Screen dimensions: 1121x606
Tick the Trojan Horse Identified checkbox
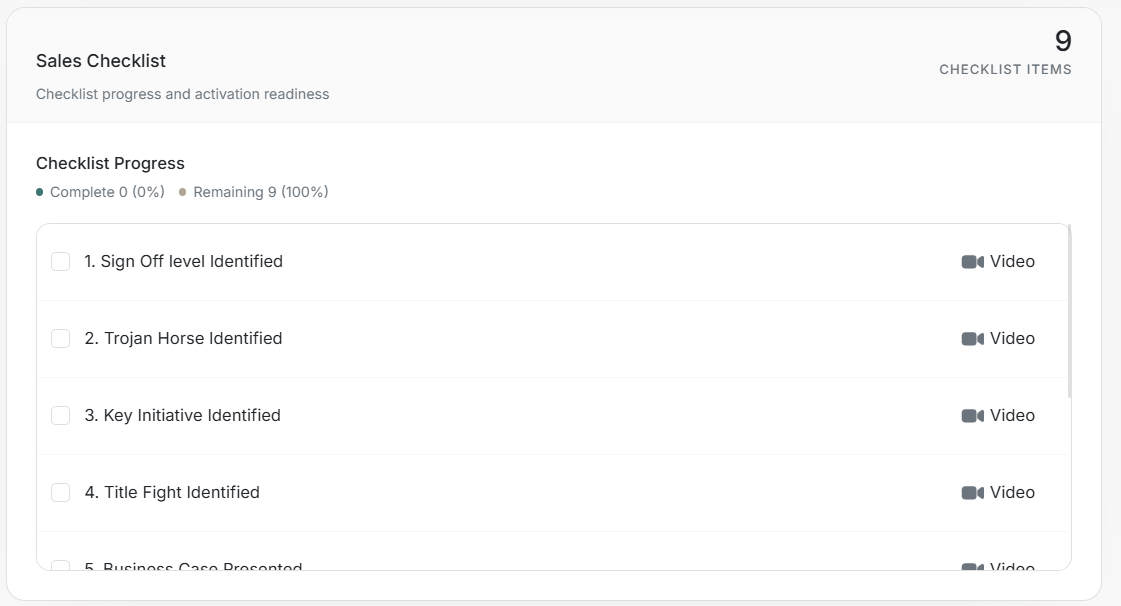click(x=61, y=339)
